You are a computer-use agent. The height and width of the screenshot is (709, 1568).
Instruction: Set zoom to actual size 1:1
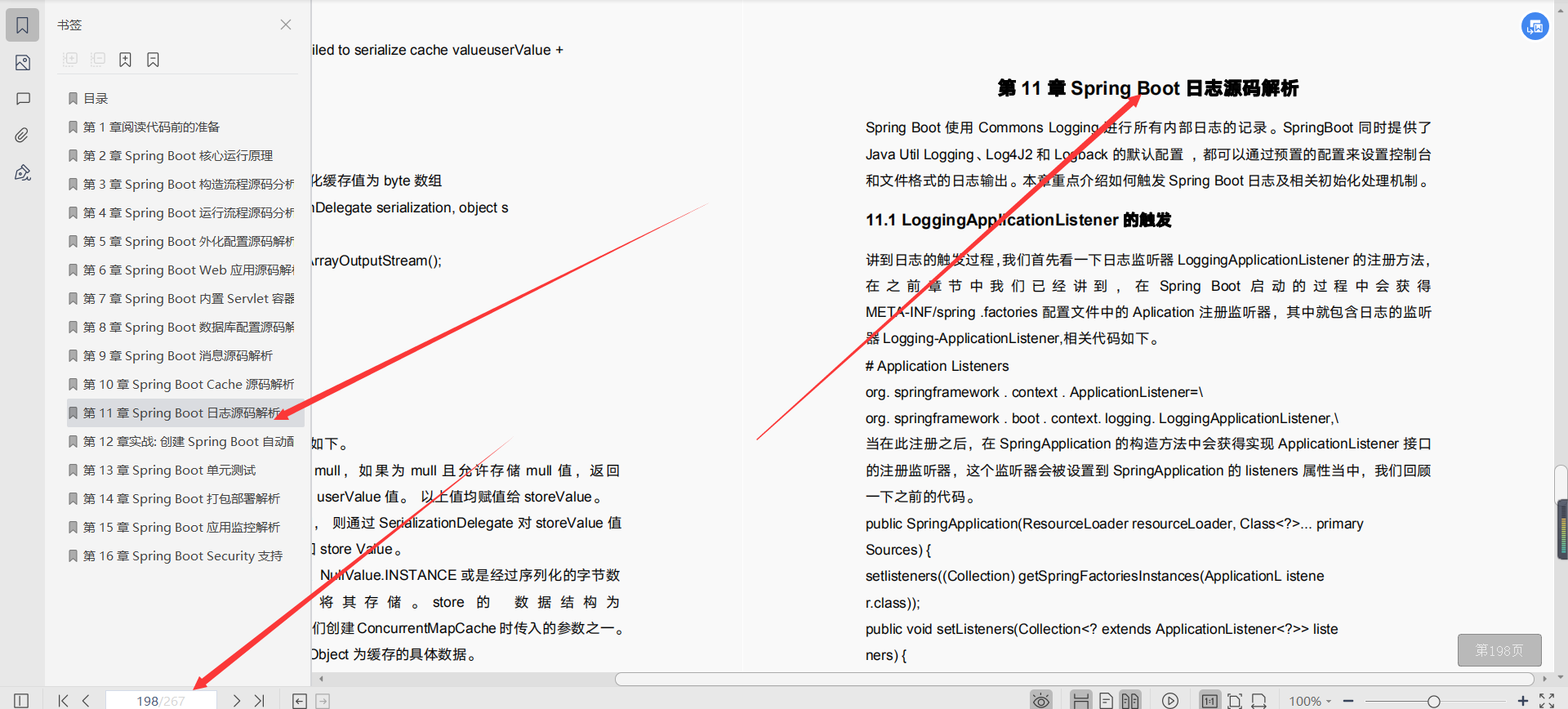tap(1209, 700)
